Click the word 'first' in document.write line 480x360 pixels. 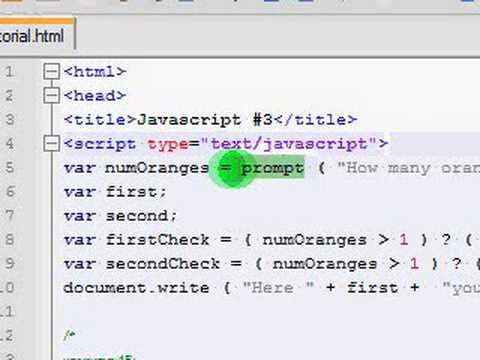[372, 288]
